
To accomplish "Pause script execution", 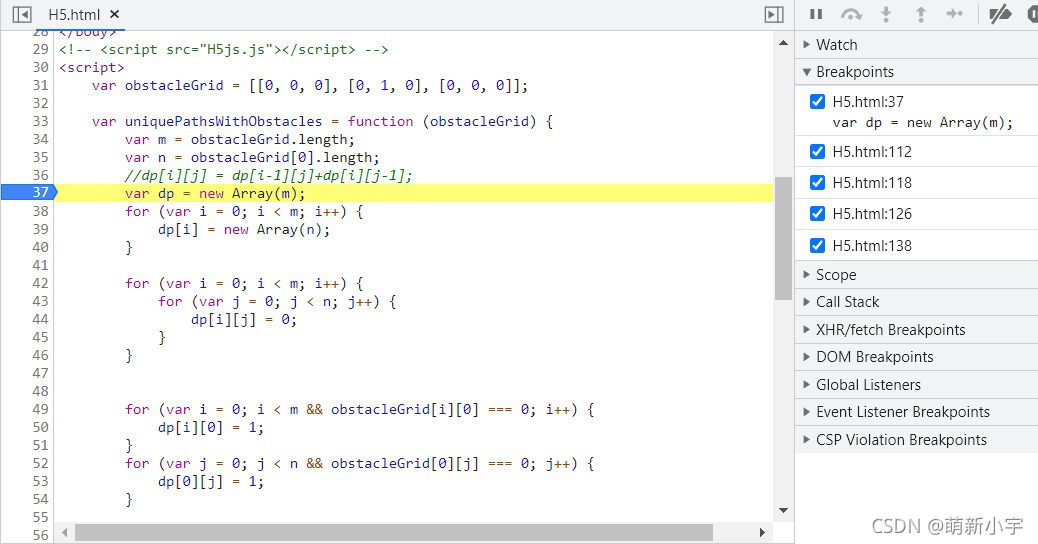I will click(816, 14).
